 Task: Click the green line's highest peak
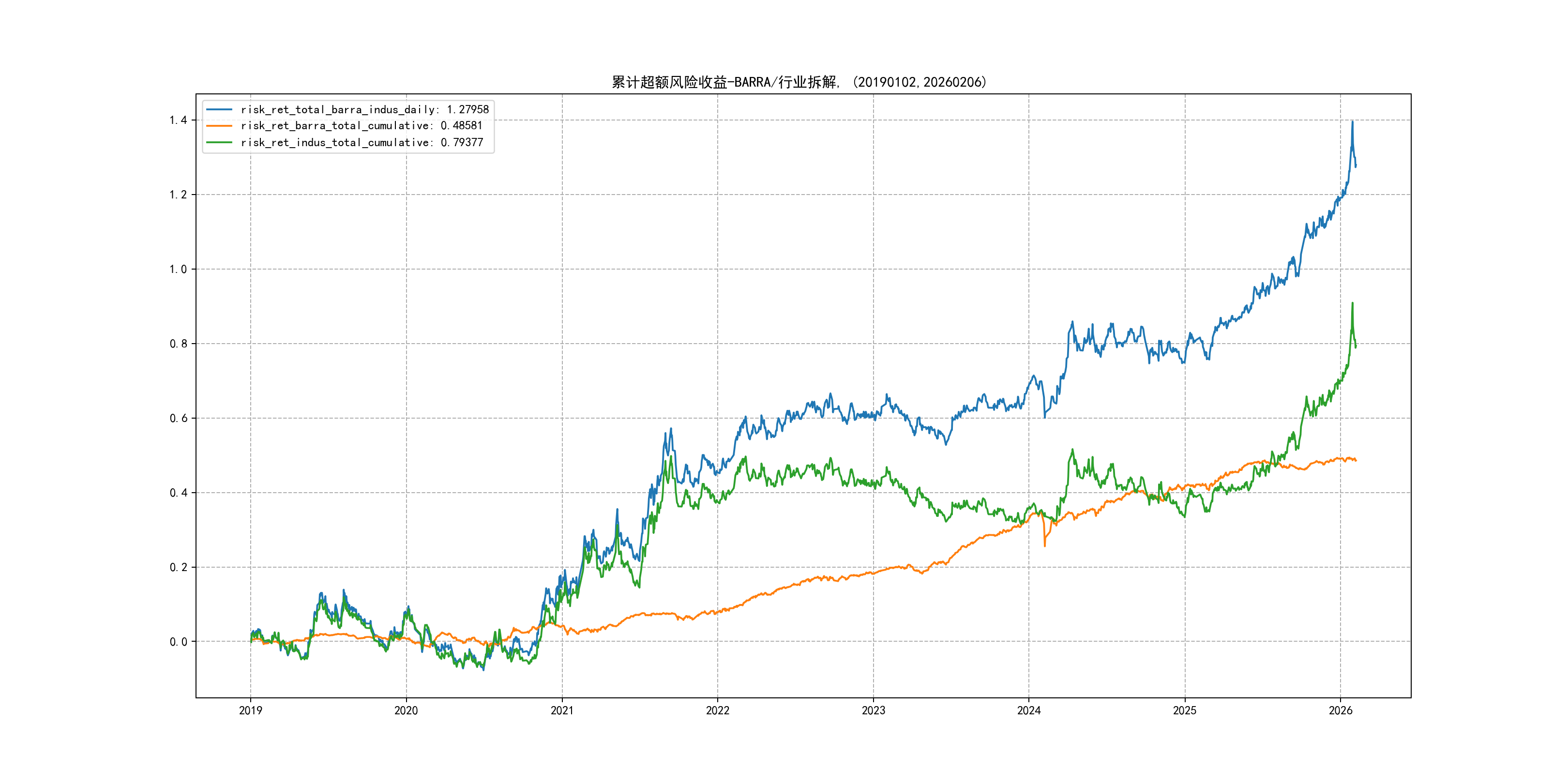tap(1353, 303)
